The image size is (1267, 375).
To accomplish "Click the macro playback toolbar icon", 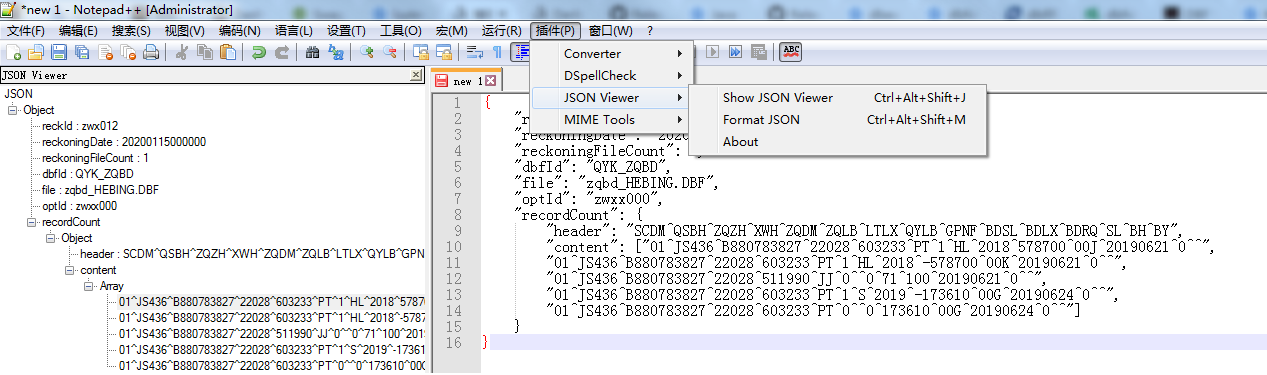I will tap(712, 52).
